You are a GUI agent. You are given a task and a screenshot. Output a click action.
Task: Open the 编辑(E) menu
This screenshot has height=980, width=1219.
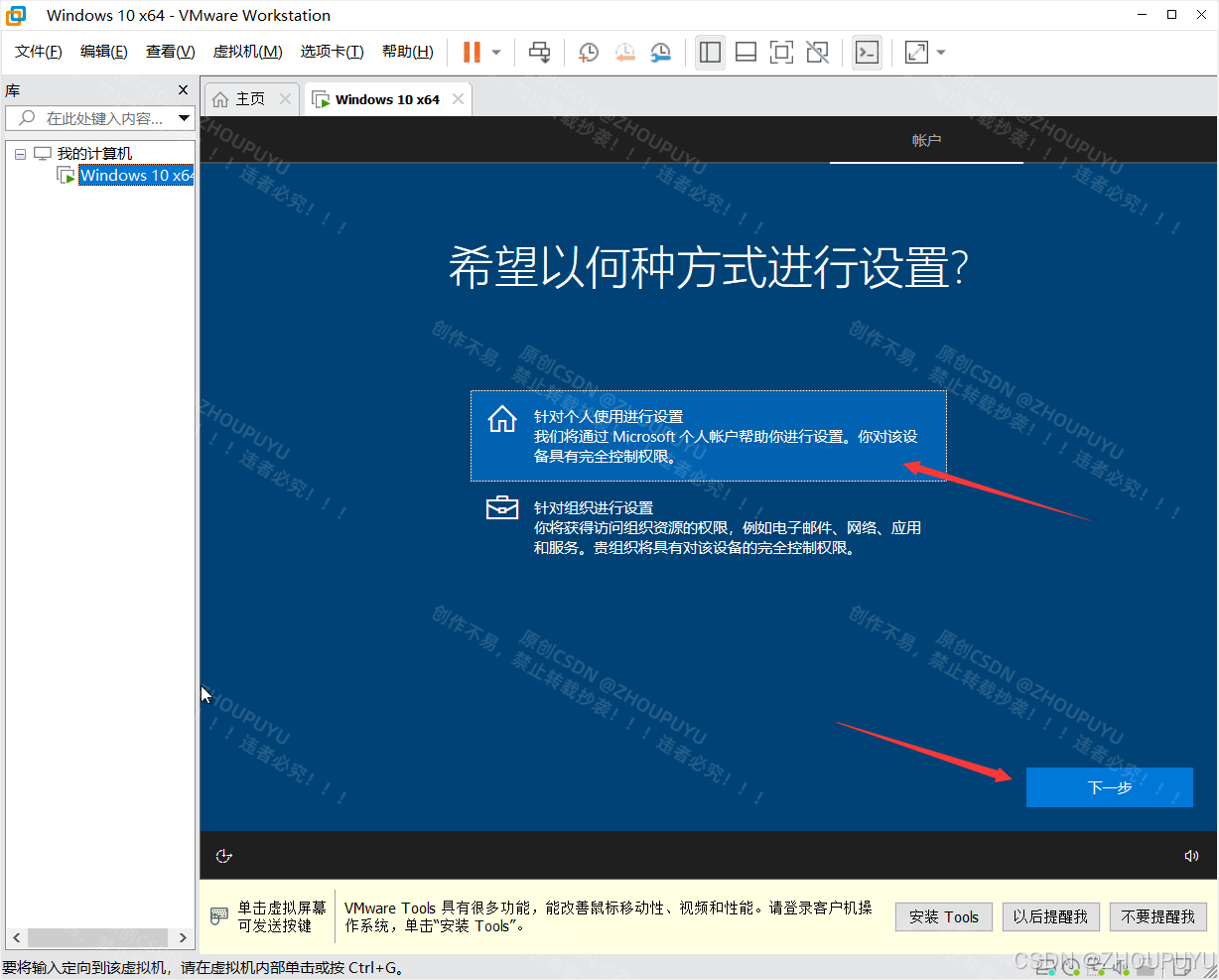[104, 52]
